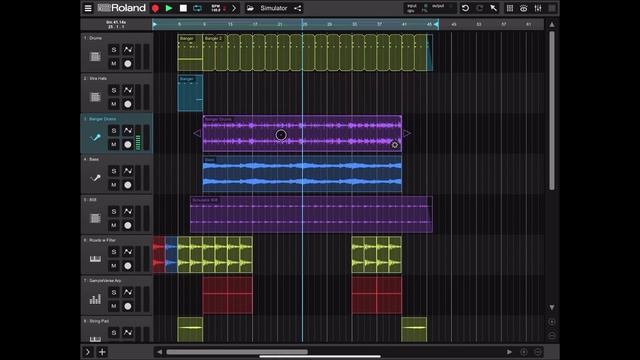Viewport: 640px width, 360px height.
Task: Open the Bass track microphone icon
Action: click(95, 178)
